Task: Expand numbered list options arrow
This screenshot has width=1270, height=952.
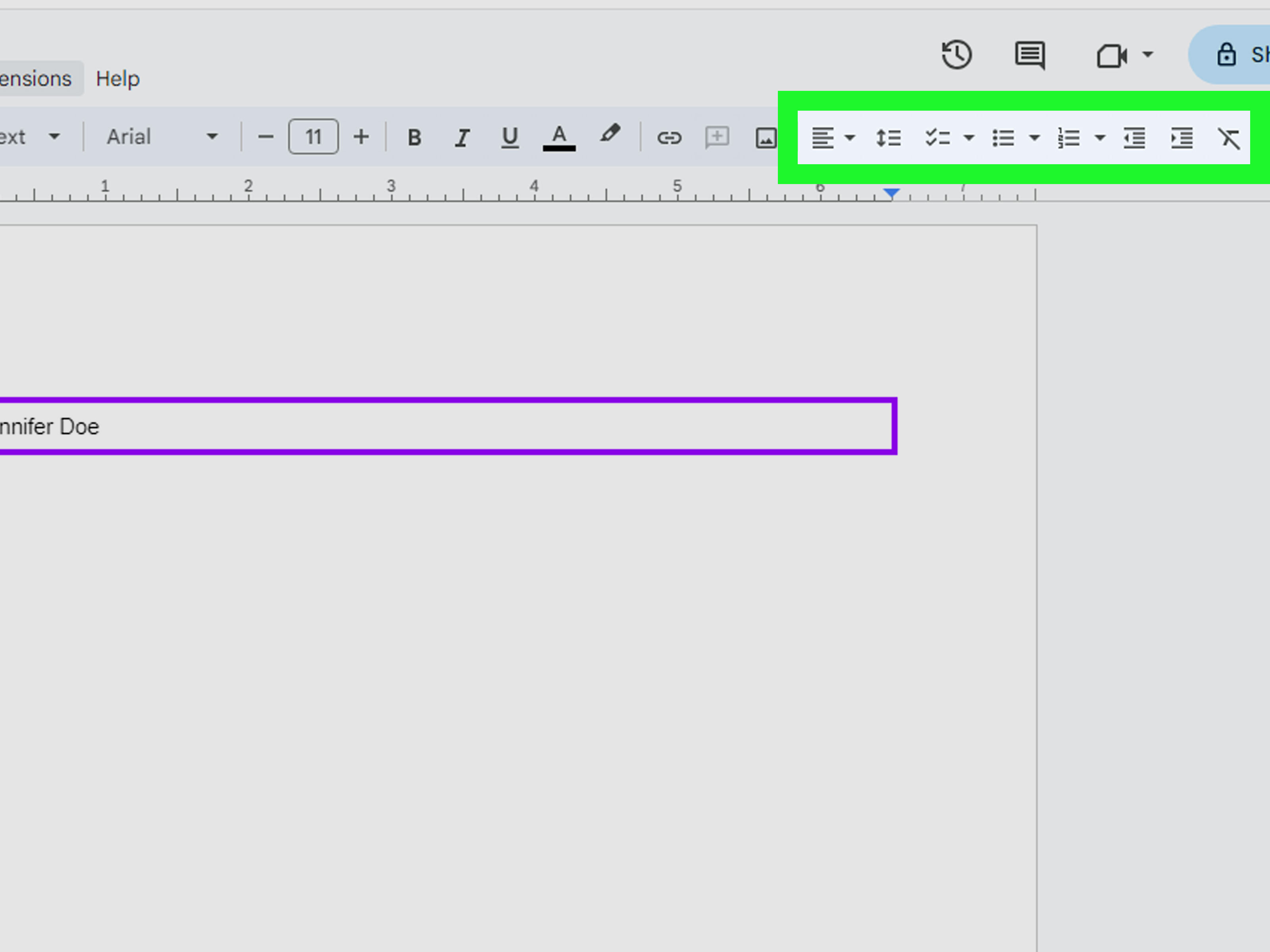Action: 1100,138
